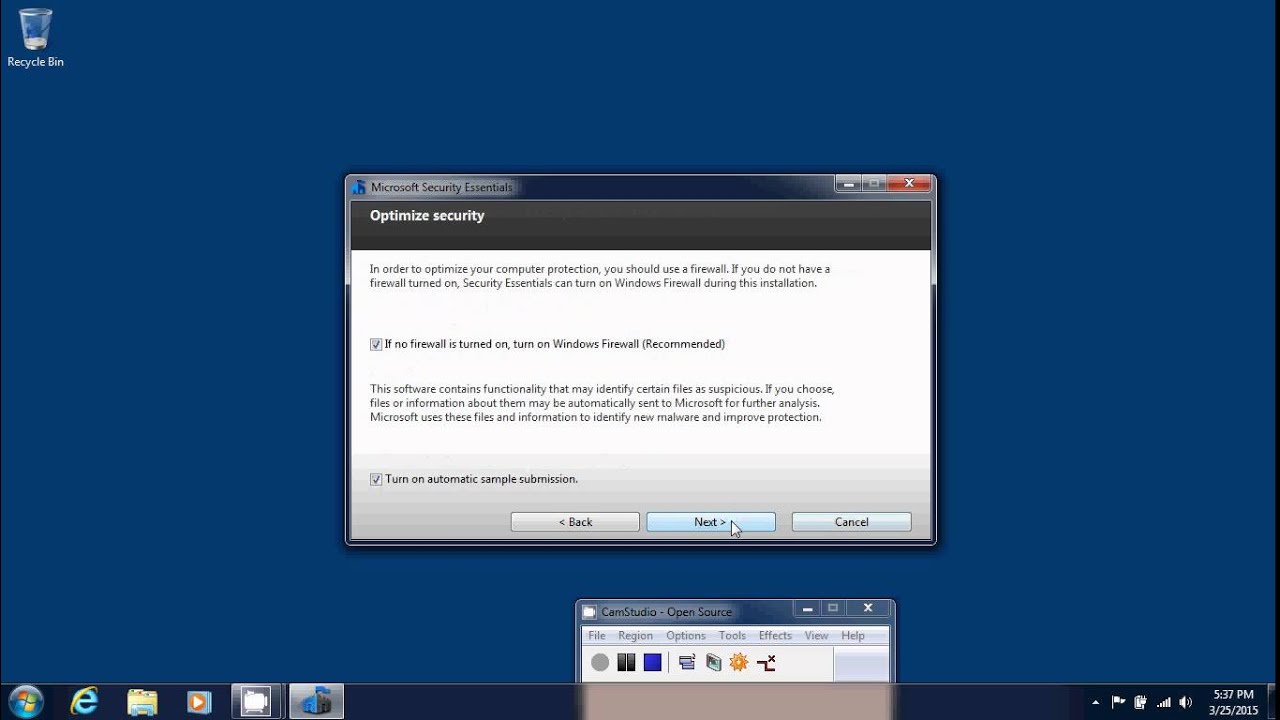Pause recording in CamStudio
Screen dimensions: 1280x720
(x=626, y=662)
